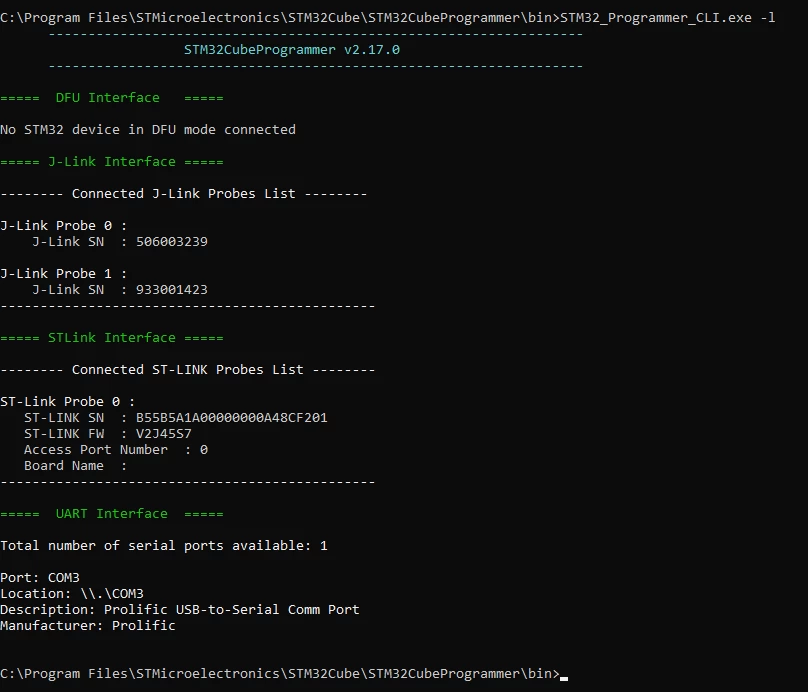
Task: Click the 'Manufacturer: Prolific' line
Action: 88,626
